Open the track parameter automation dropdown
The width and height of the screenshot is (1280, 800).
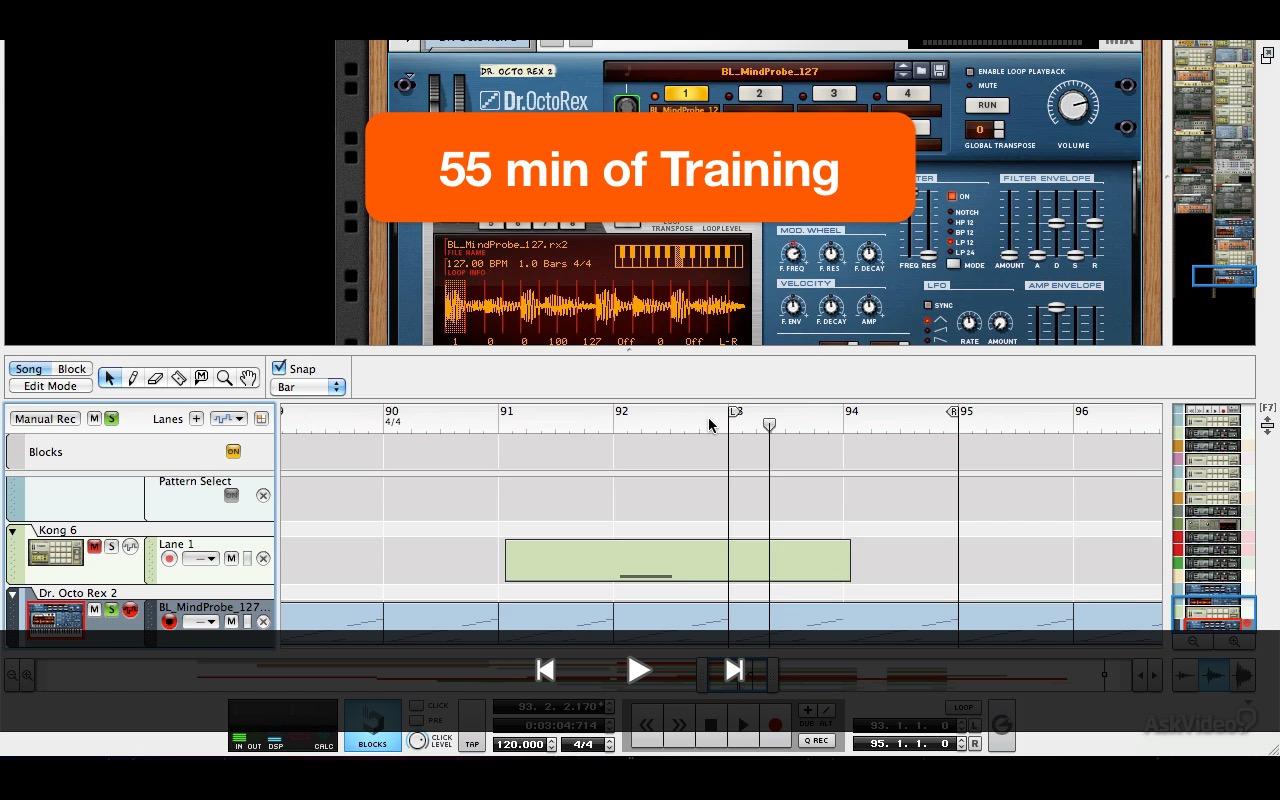[228, 419]
